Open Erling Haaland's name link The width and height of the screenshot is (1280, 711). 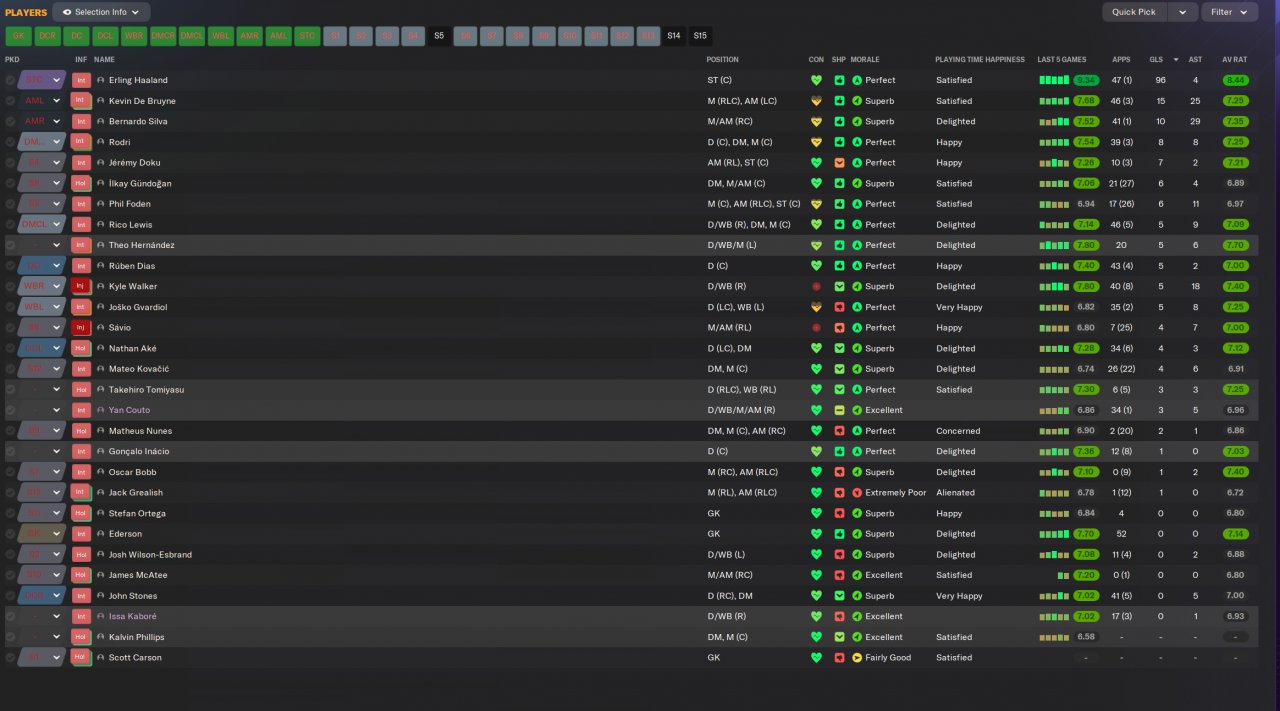(x=138, y=80)
